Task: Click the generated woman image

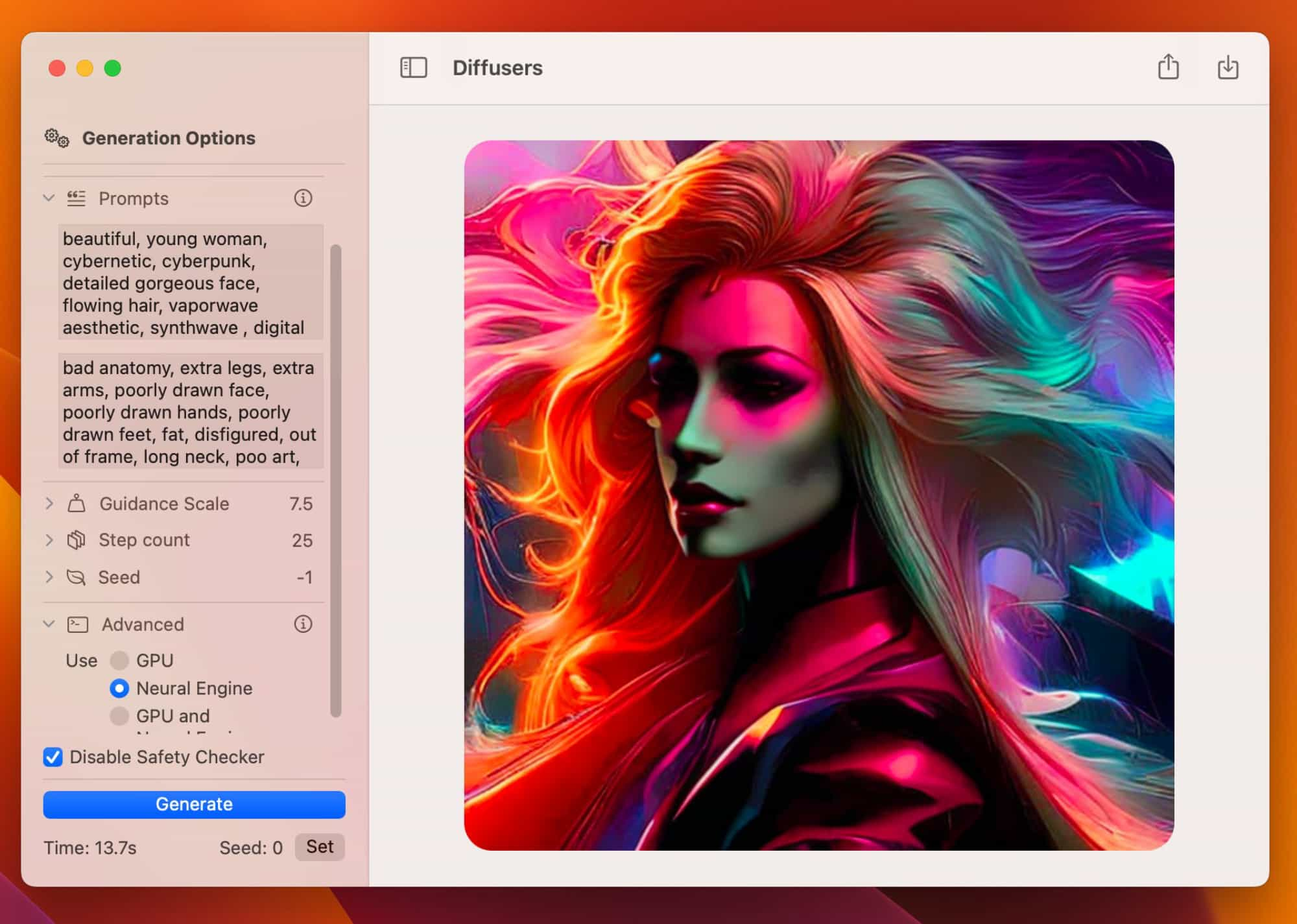Action: (819, 495)
